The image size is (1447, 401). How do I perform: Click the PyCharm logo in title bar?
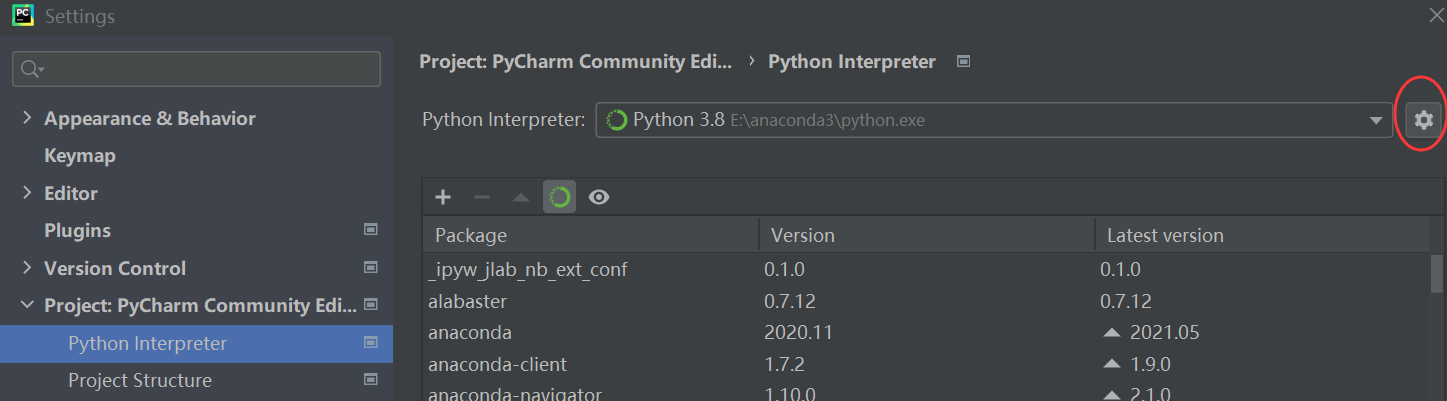(22, 15)
